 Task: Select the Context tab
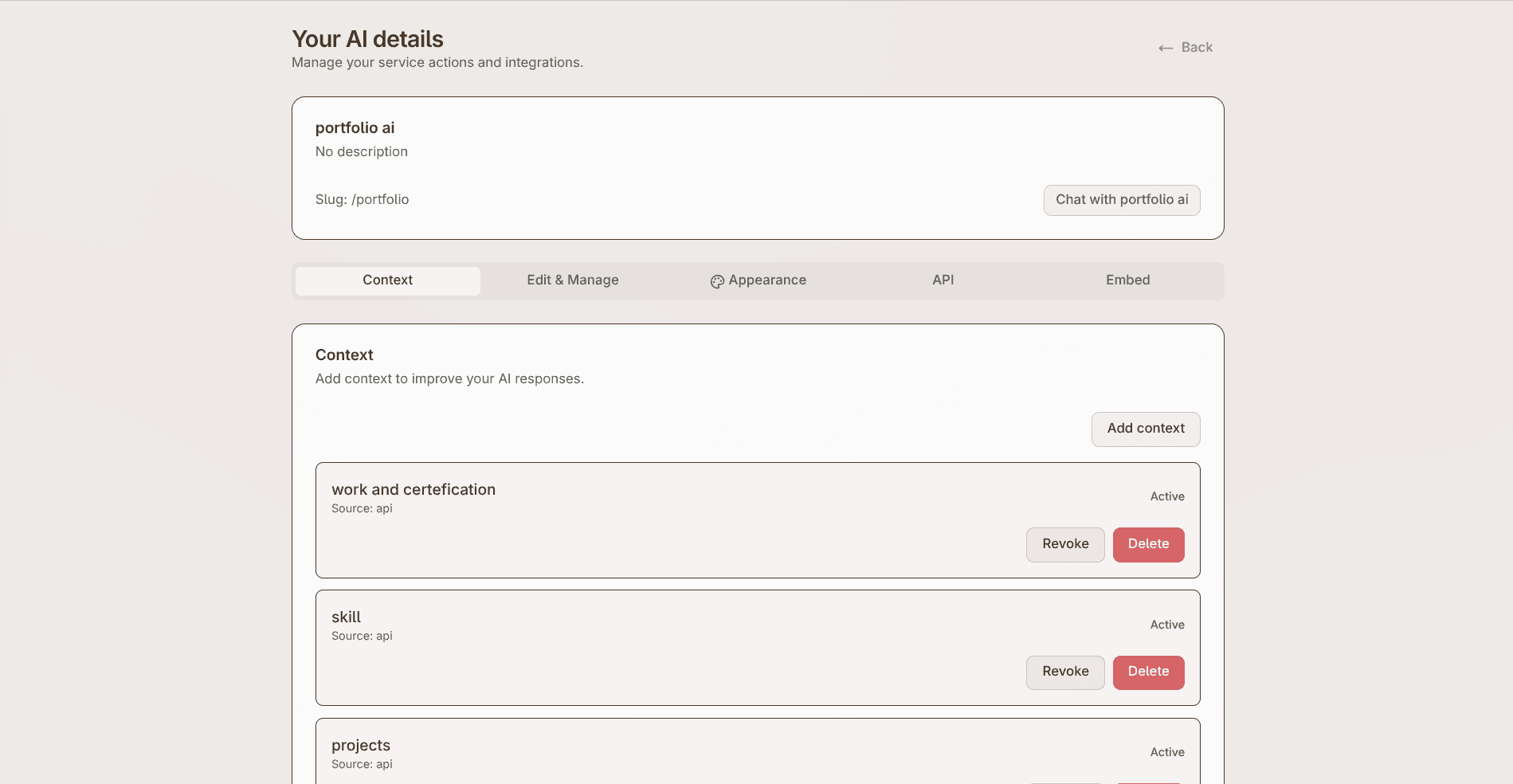pos(387,280)
